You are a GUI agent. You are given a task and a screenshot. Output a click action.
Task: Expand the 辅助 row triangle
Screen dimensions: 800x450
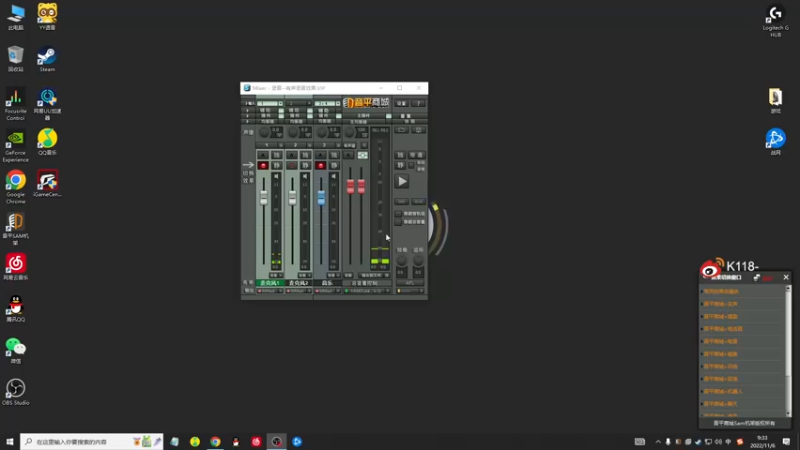(247, 111)
